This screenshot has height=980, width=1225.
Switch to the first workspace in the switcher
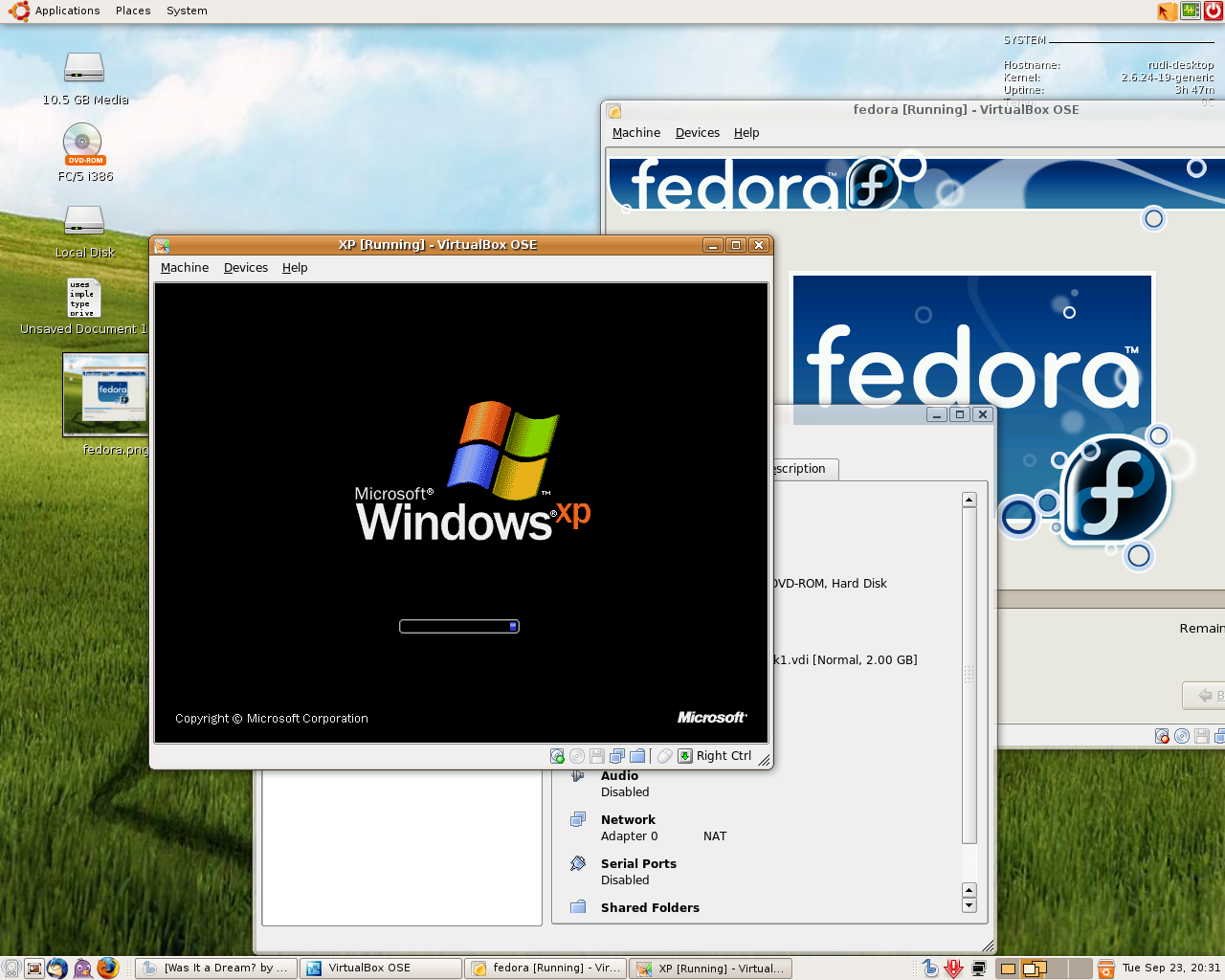[x=1008, y=969]
